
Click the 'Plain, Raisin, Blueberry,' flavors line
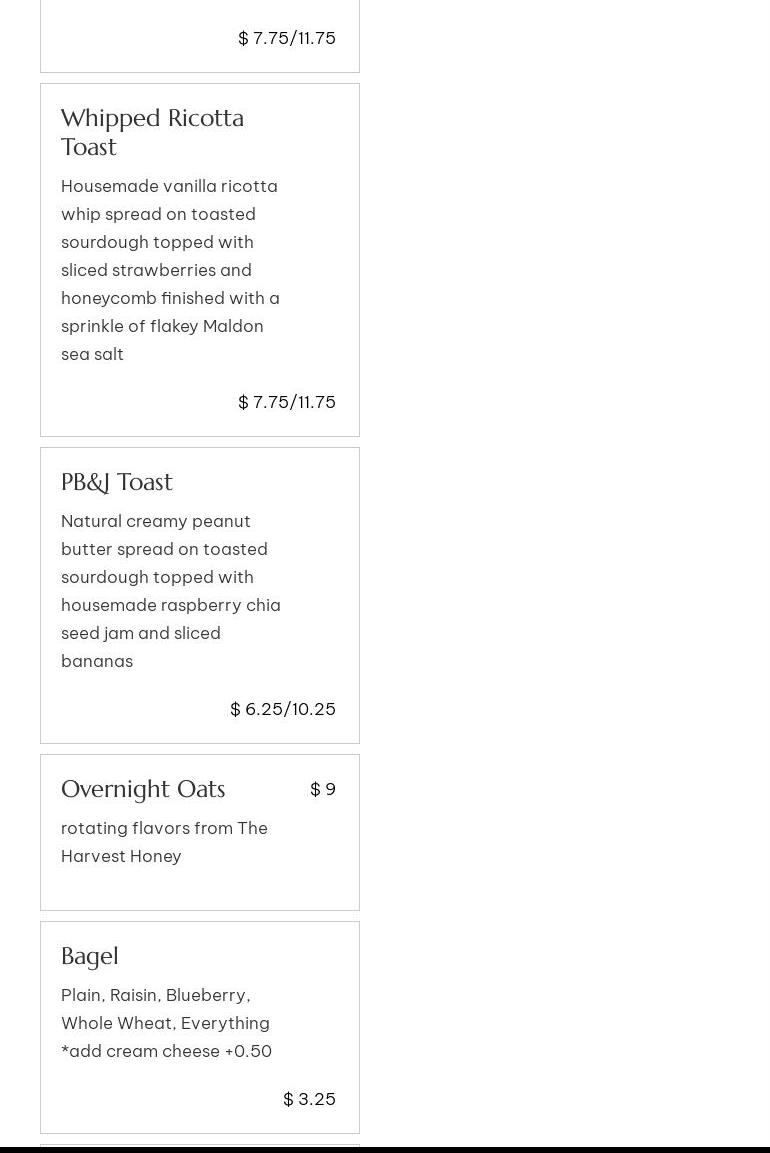155,995
